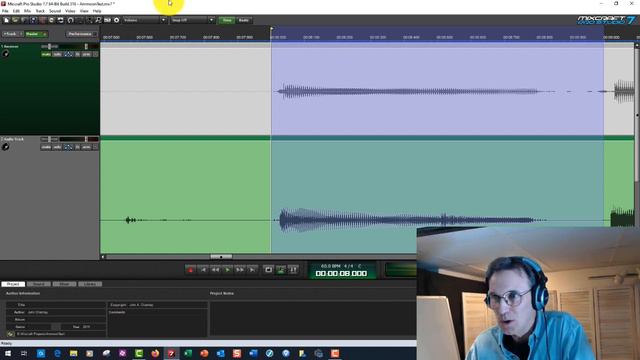
Task: Click the Performance button
Action: pos(80,34)
